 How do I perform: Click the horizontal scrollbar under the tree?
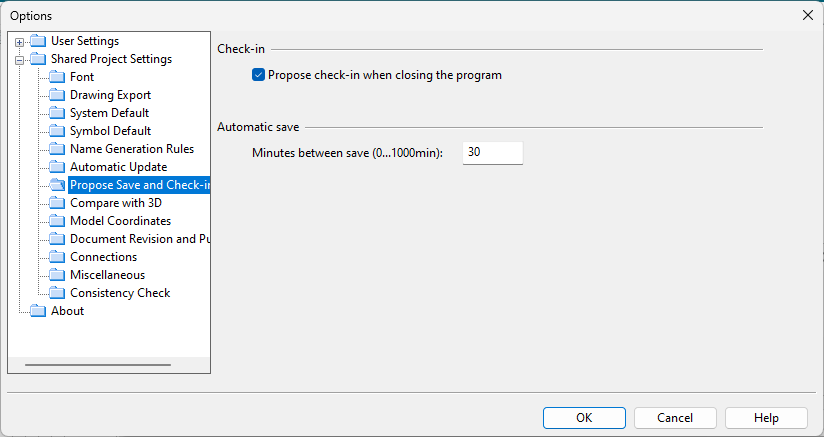(100, 365)
